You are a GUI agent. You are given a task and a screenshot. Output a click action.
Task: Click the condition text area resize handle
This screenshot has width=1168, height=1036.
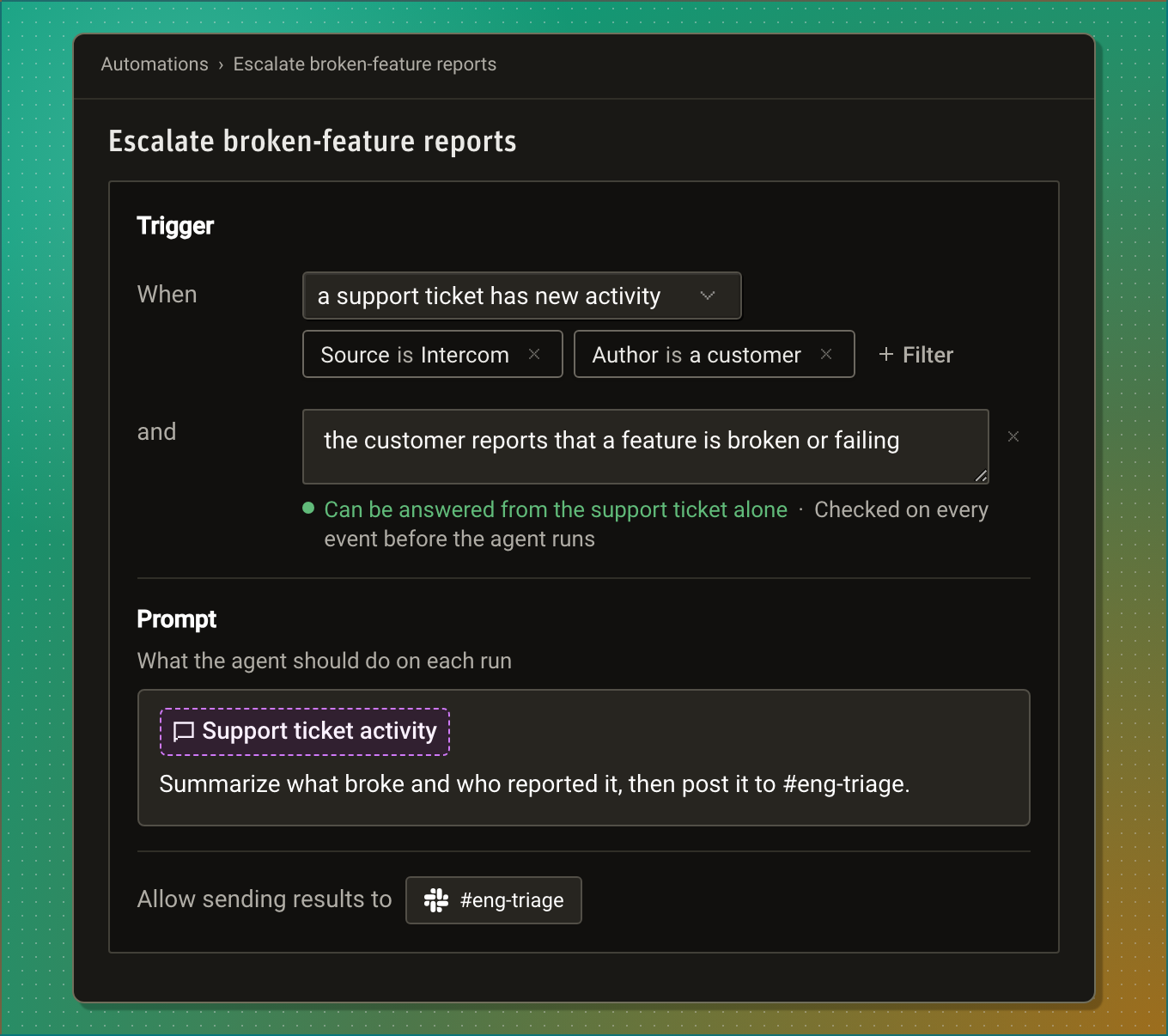point(981,476)
